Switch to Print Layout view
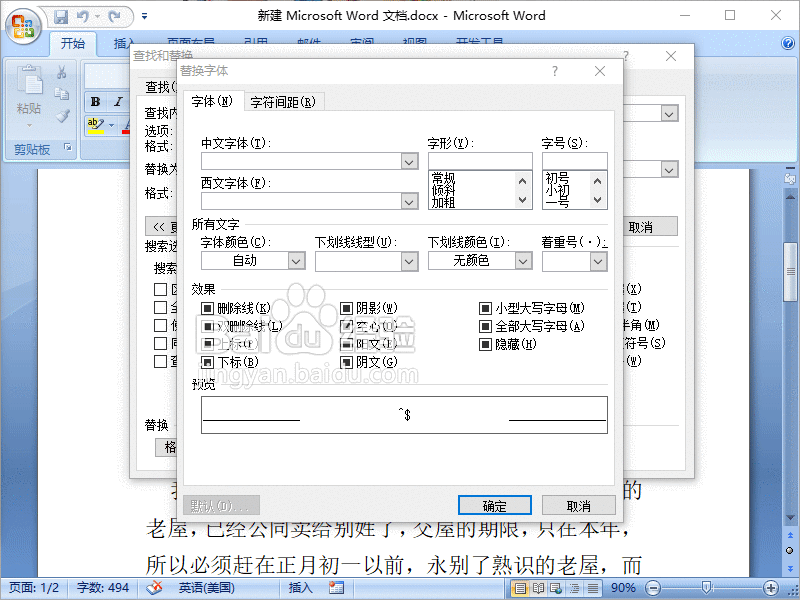 pos(520,588)
